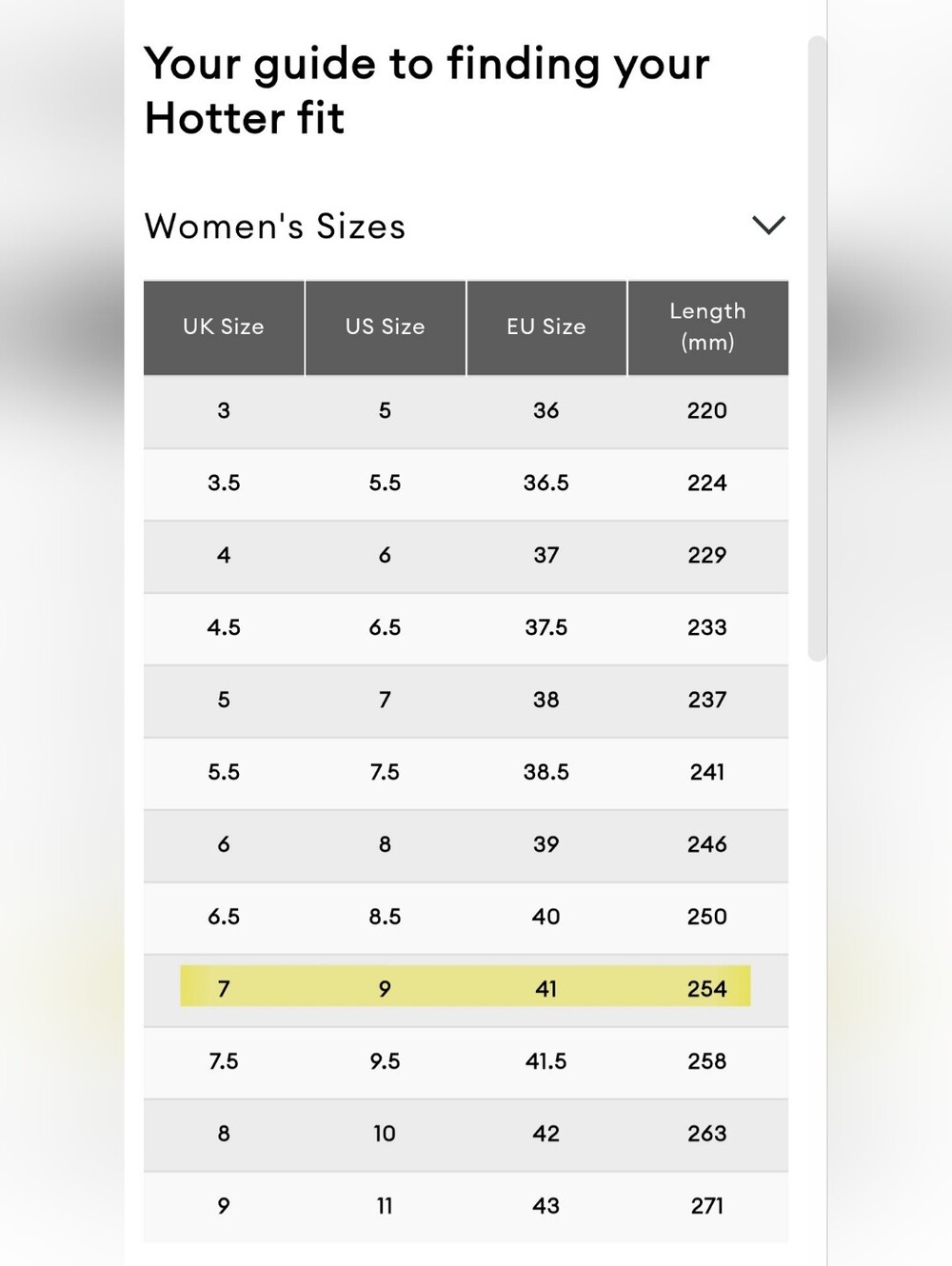
Task: Click the US size 9 highlighted cell
Action: 385,989
